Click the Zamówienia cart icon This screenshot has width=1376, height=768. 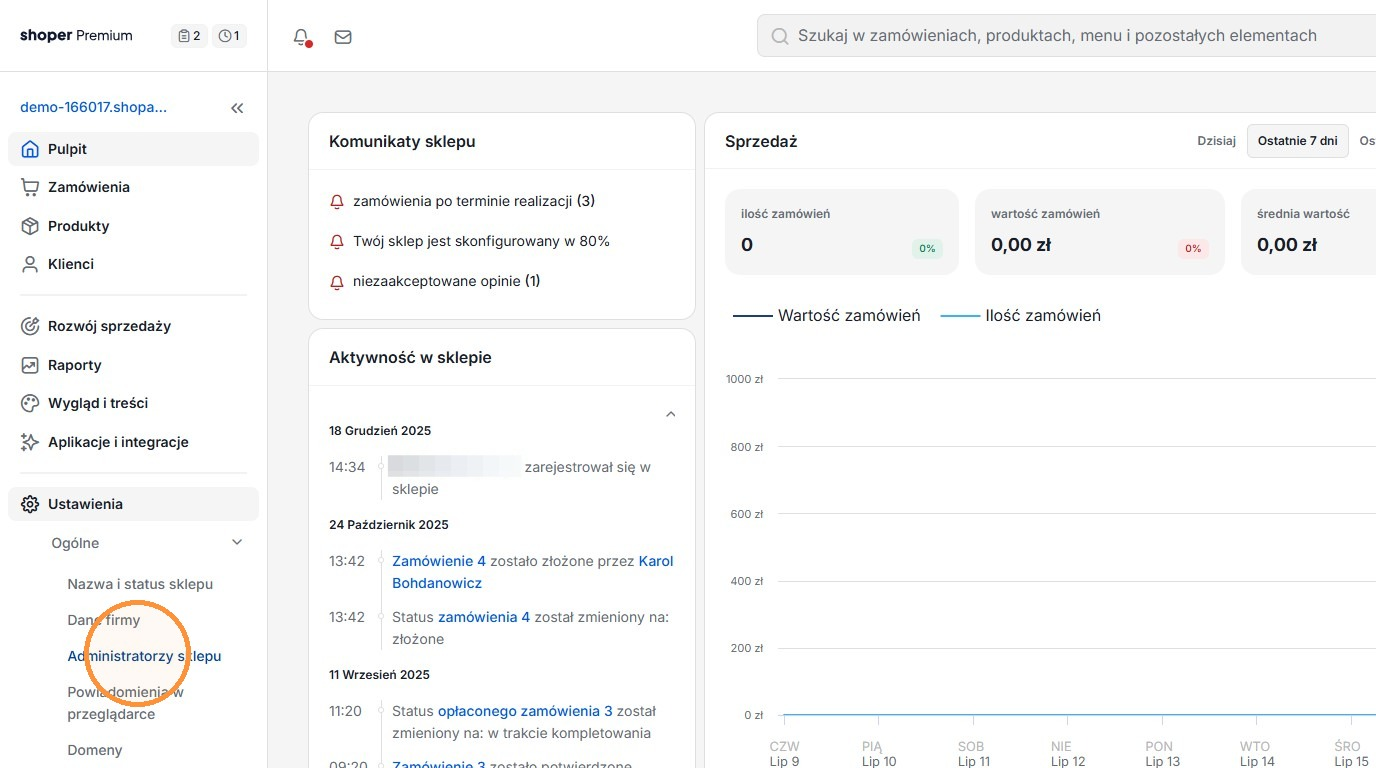[30, 187]
